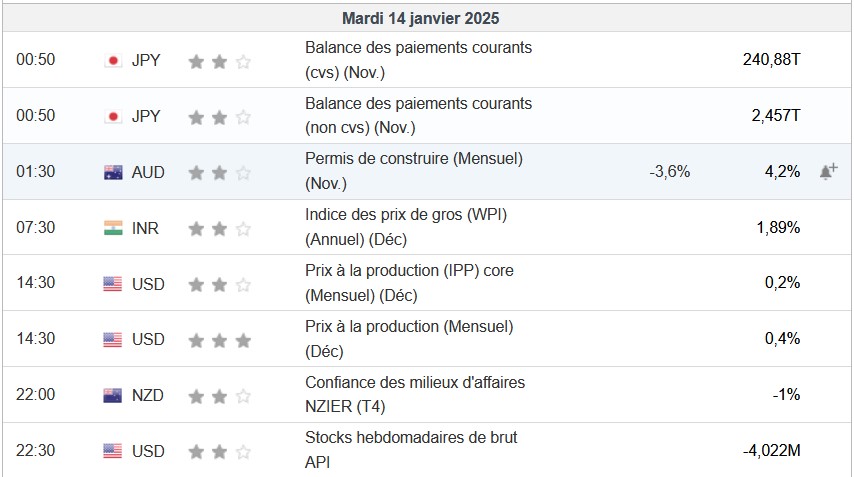Click the alert bell icon on AUD row
The width and height of the screenshot is (854, 477).
click(x=828, y=171)
